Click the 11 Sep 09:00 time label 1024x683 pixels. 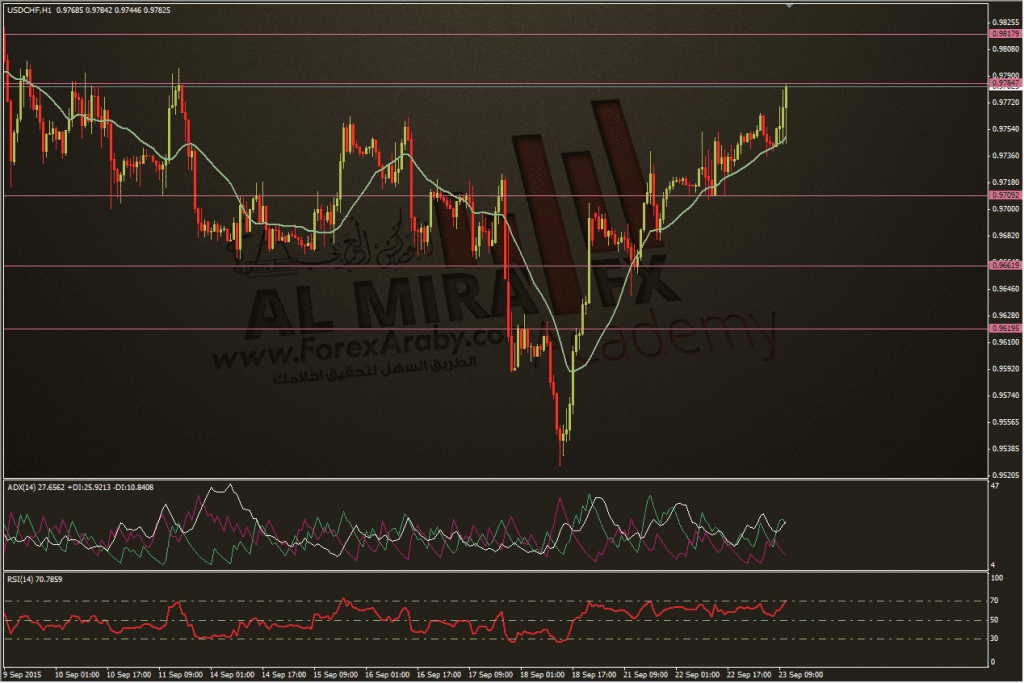coord(181,675)
